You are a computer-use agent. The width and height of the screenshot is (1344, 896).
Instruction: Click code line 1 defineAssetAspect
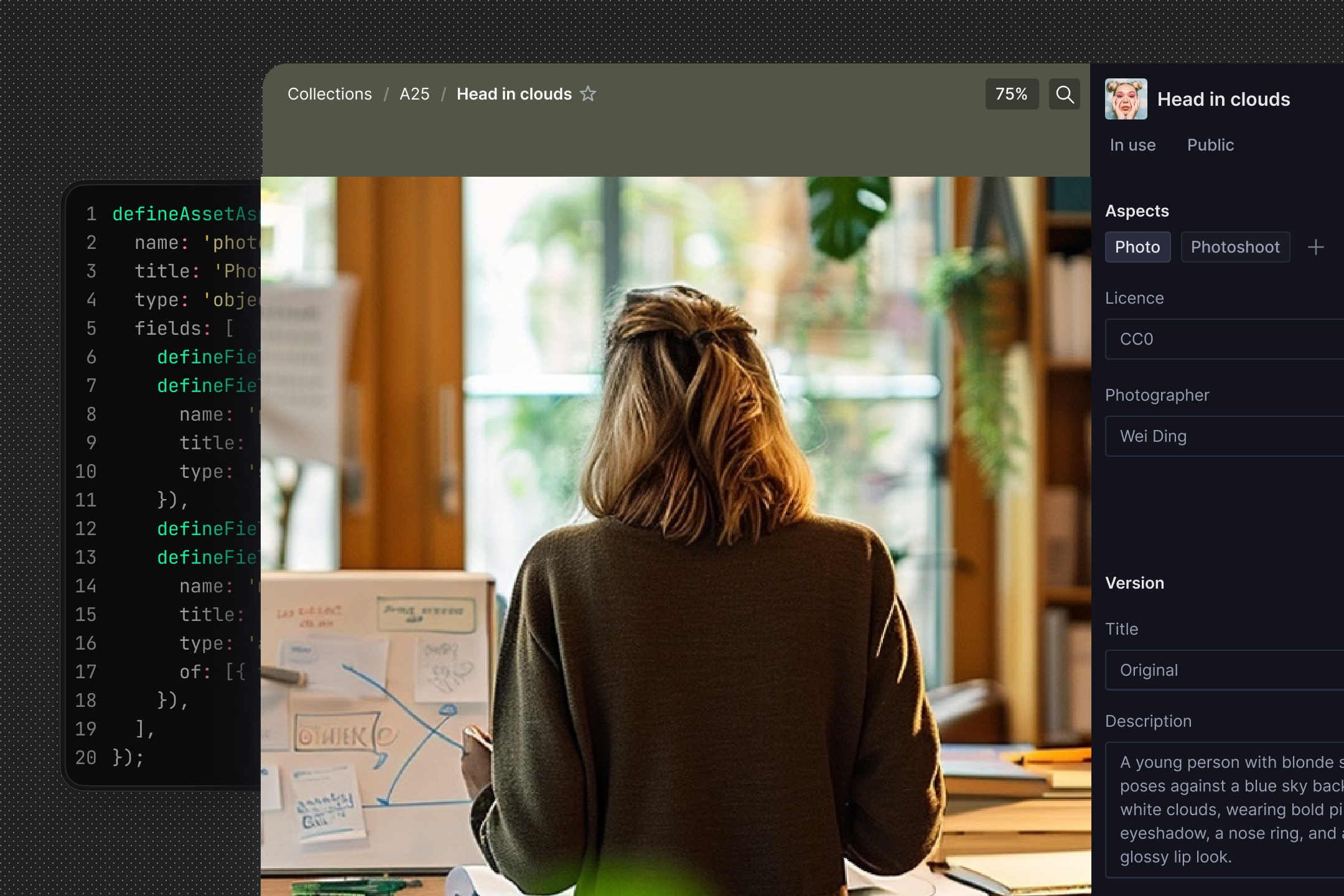(x=184, y=214)
